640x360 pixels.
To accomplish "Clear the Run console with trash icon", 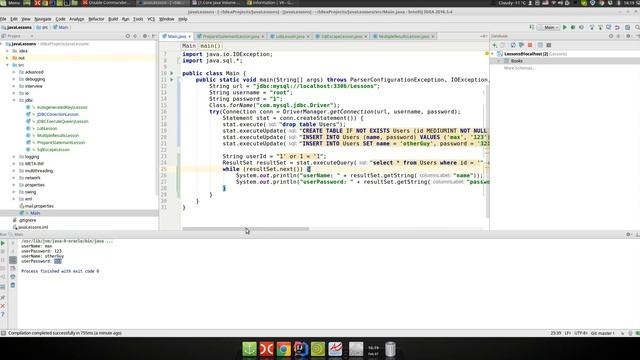I will coord(13,285).
